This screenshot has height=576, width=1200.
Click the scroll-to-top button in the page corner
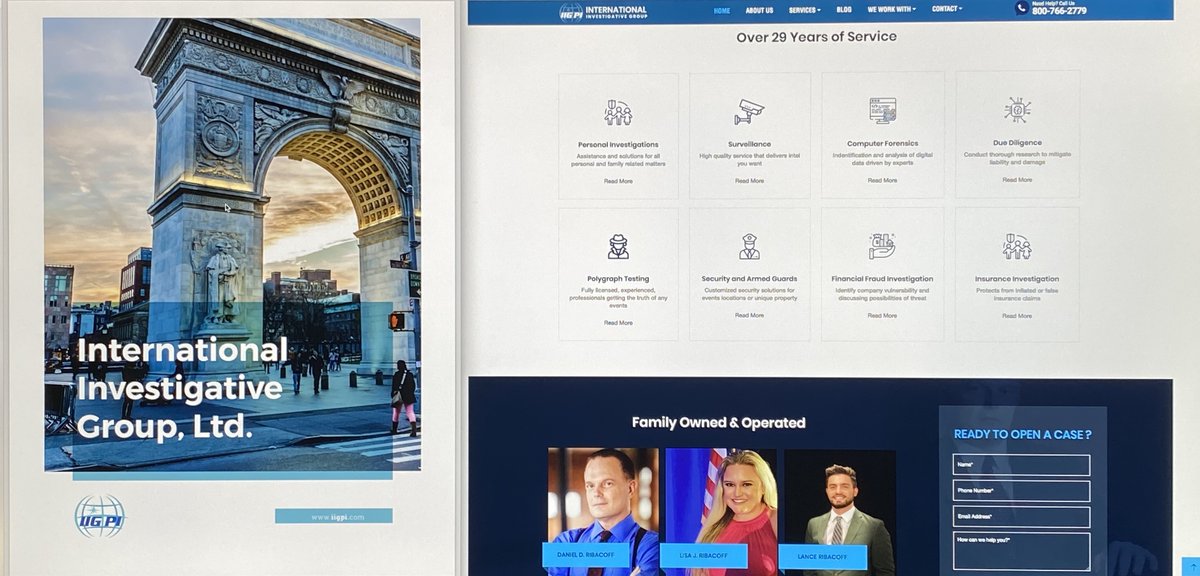click(x=1191, y=567)
